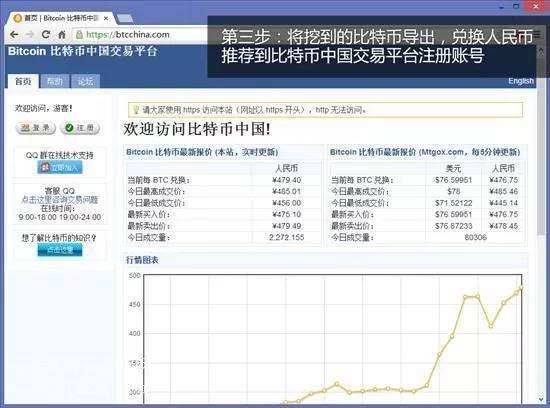Click the Bitcoin favicon on the tab
The width and height of the screenshot is (550, 408).
pyautogui.click(x=18, y=18)
